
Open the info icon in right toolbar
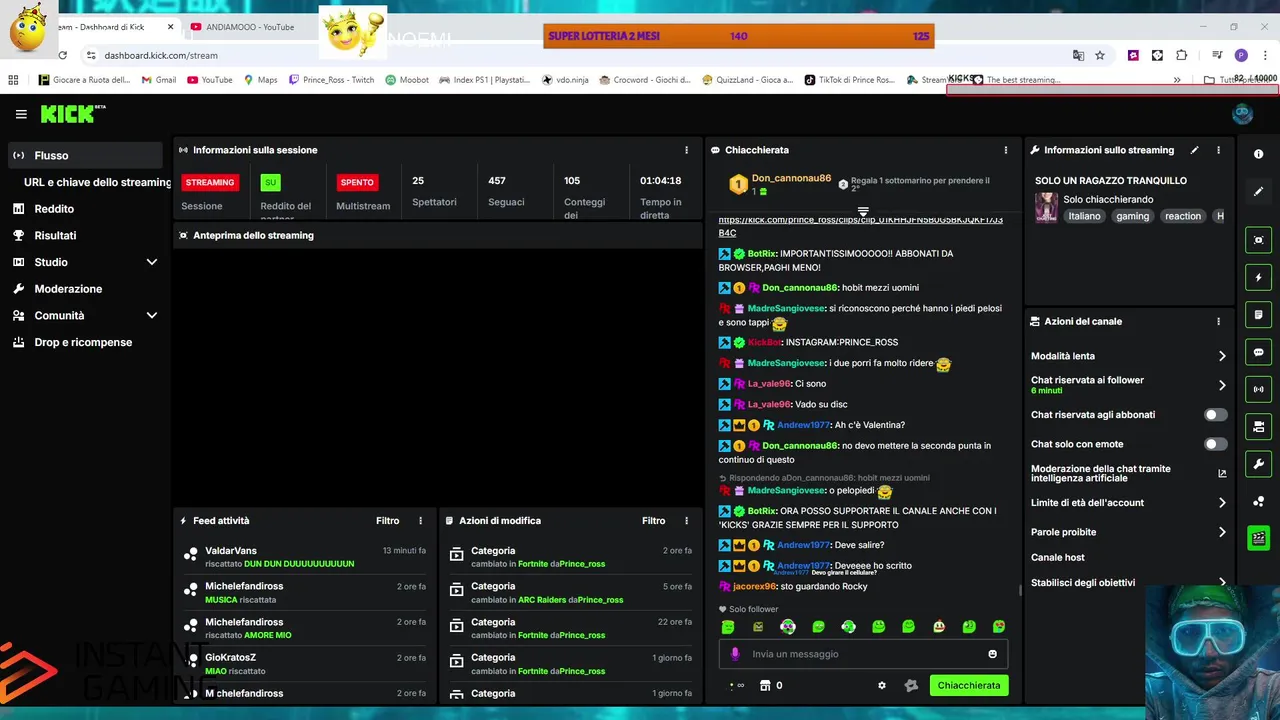tap(1258, 154)
